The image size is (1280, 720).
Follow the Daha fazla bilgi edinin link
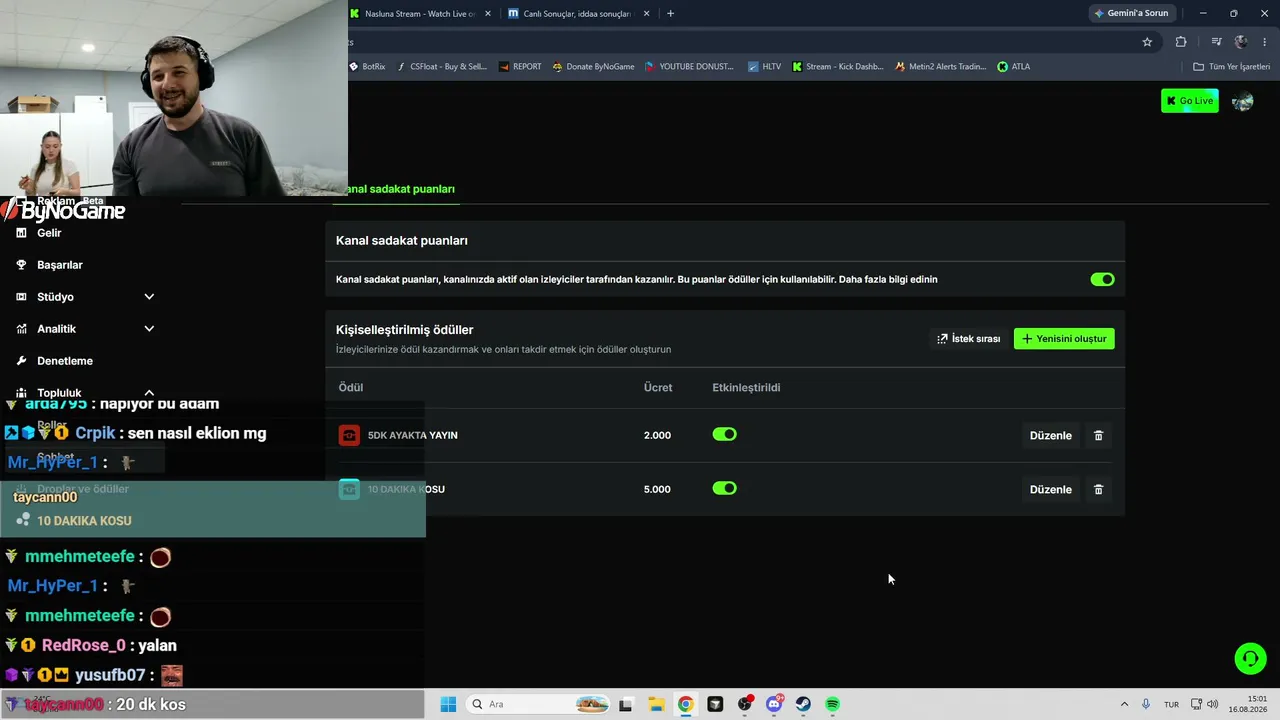(887, 280)
